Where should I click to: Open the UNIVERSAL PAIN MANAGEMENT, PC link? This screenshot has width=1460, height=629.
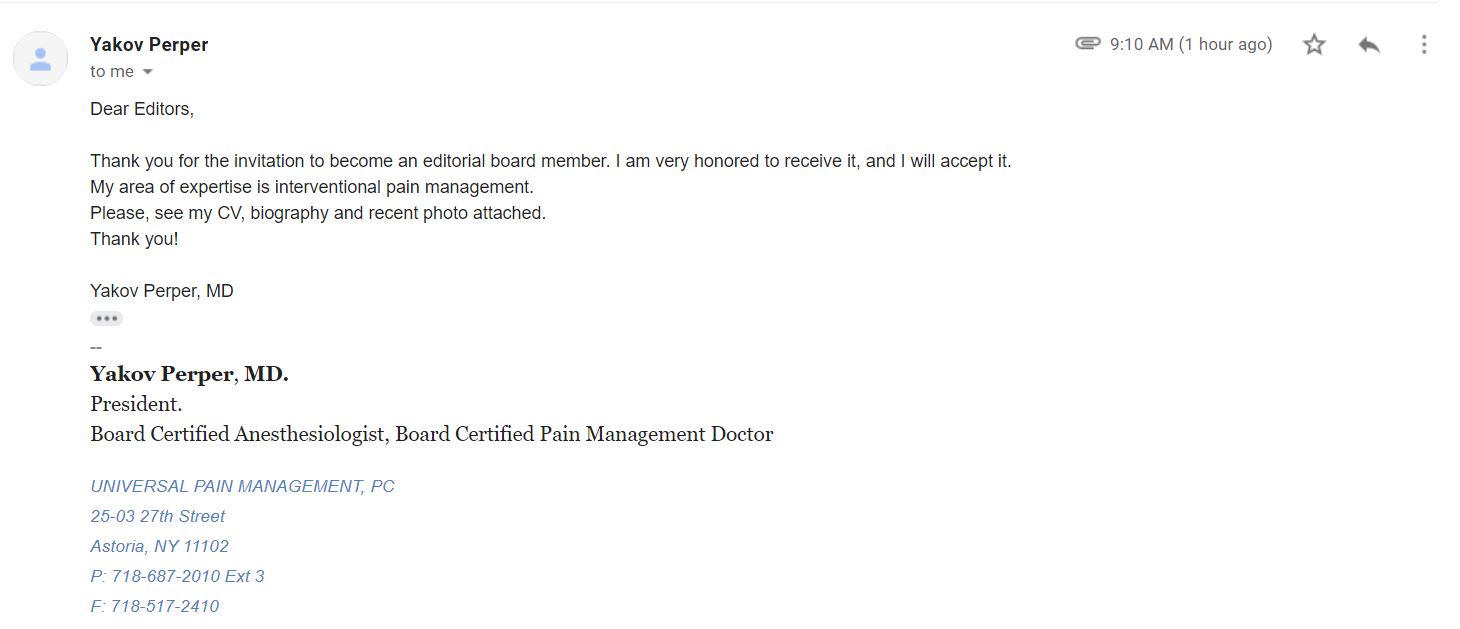coord(242,486)
